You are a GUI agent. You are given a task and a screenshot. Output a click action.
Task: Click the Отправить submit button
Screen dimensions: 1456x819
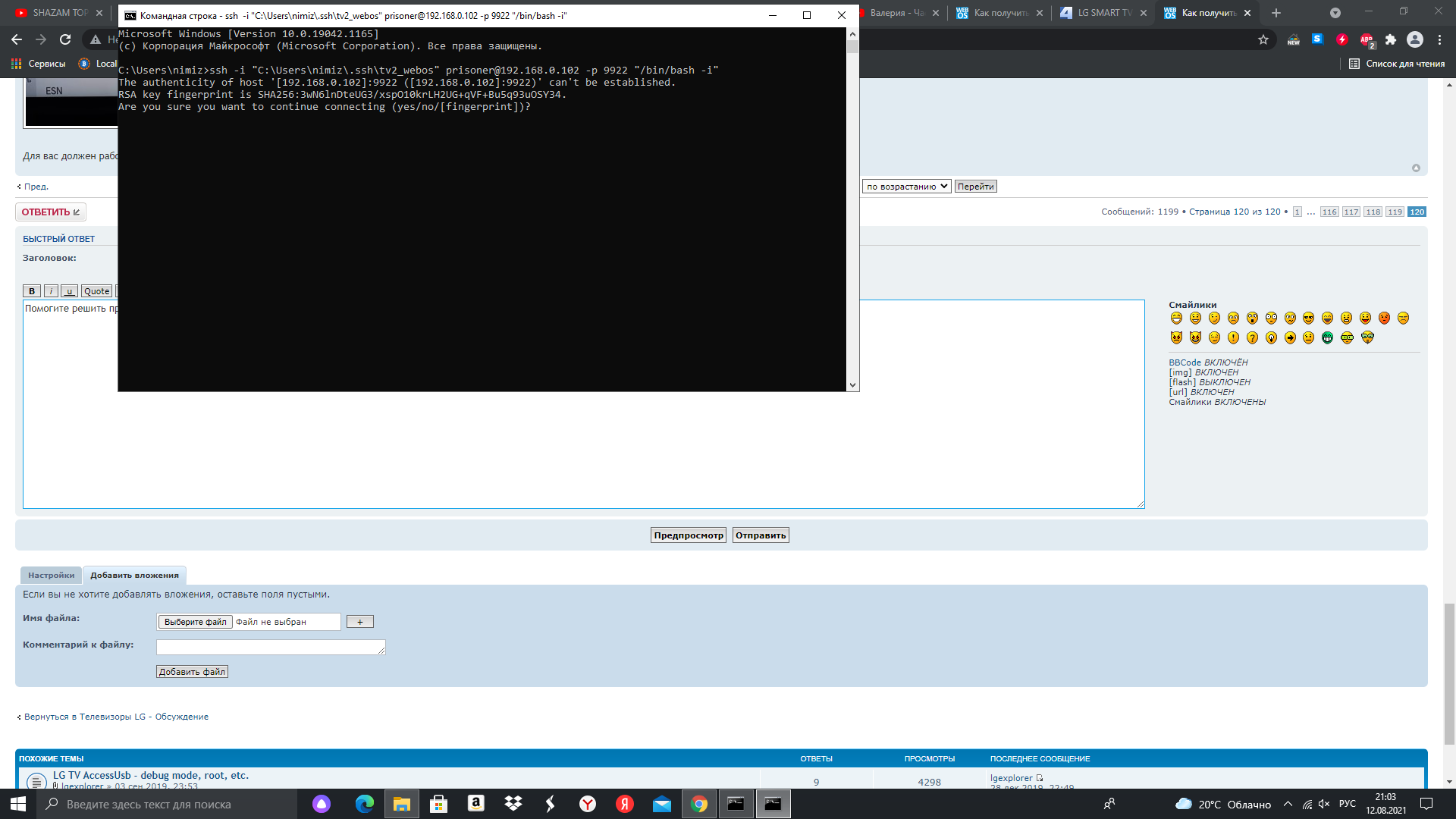(761, 535)
